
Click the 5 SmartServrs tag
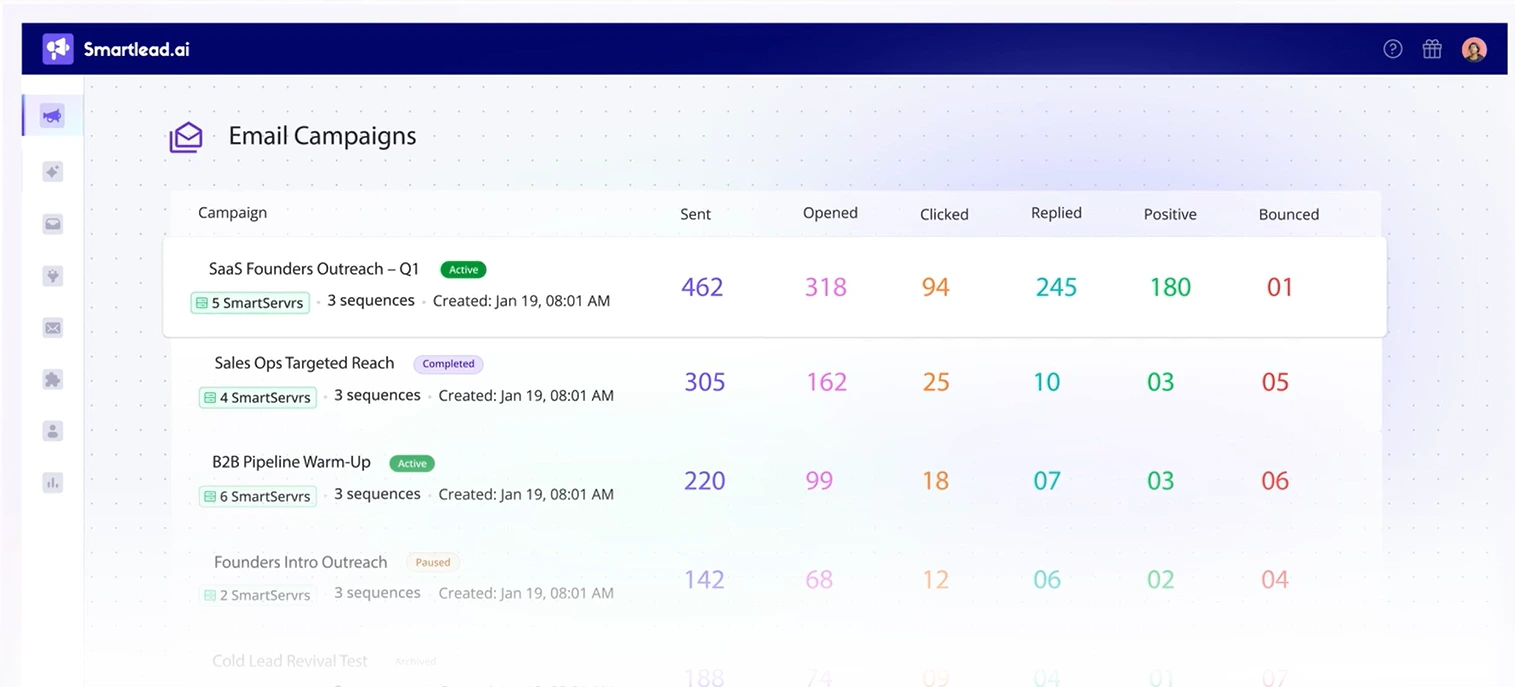pos(250,302)
